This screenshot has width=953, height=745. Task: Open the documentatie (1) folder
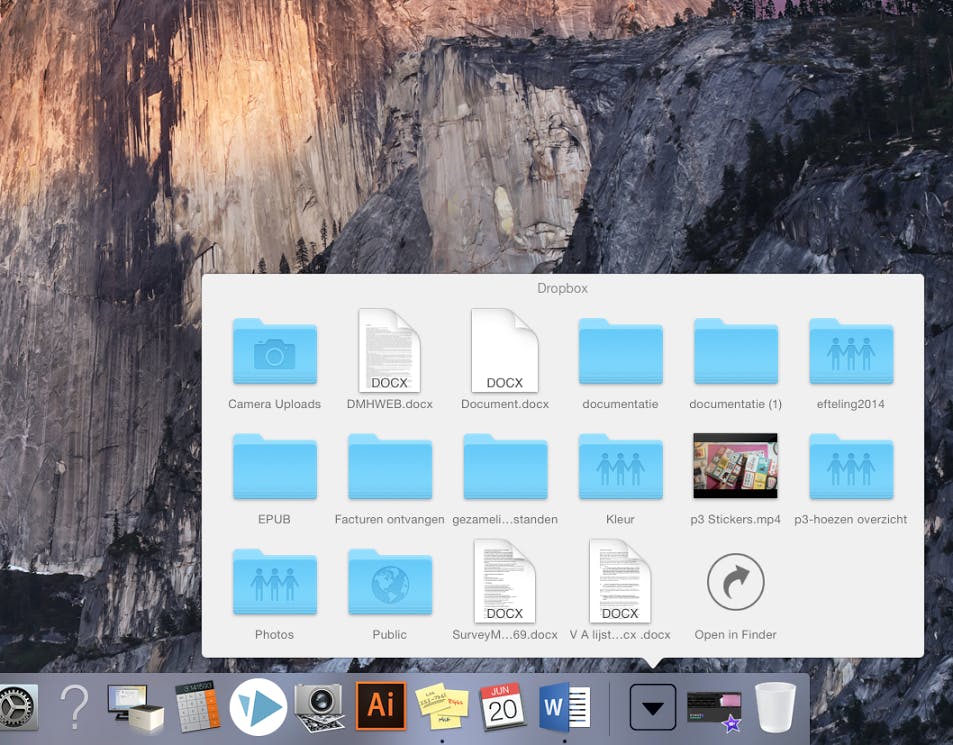pyautogui.click(x=735, y=351)
